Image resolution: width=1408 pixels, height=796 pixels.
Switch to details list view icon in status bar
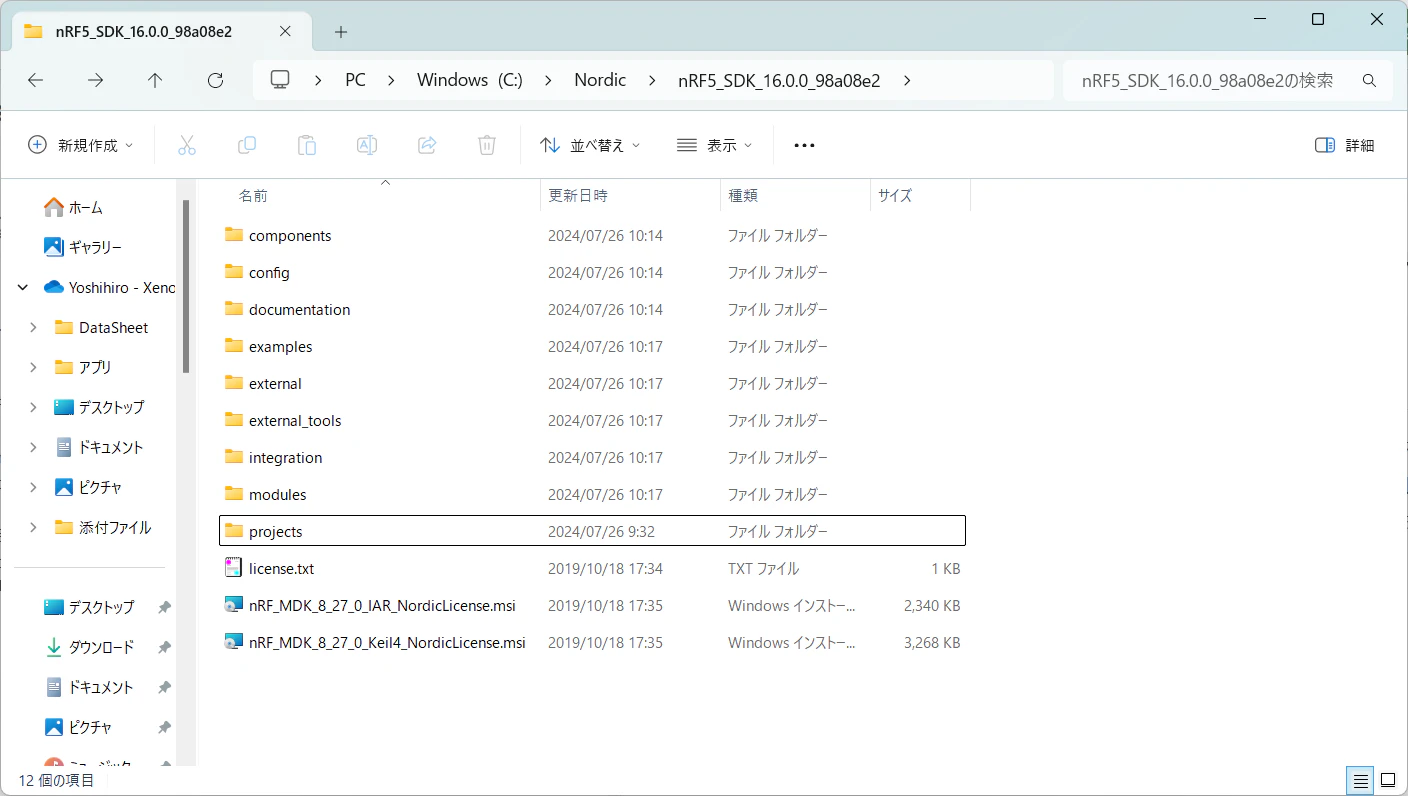click(1360, 780)
